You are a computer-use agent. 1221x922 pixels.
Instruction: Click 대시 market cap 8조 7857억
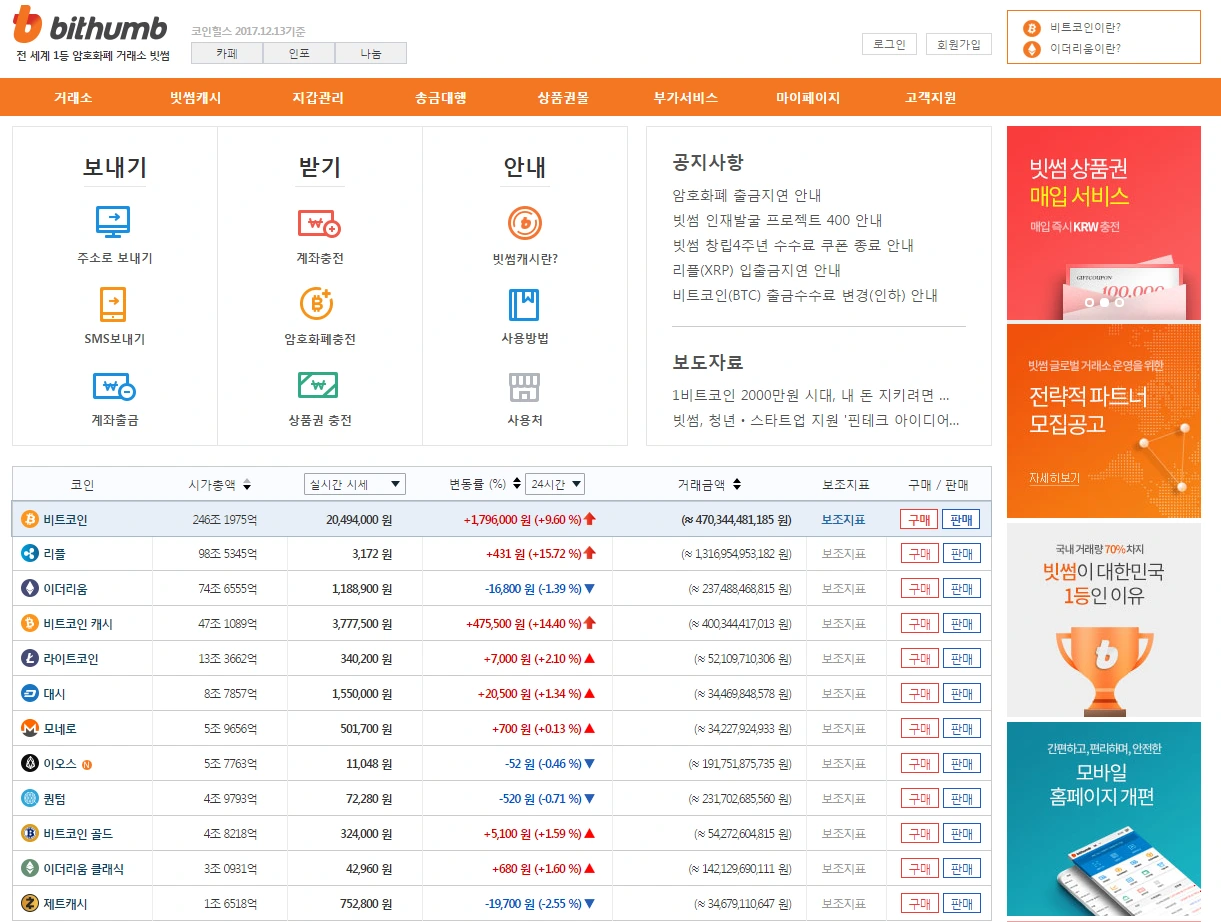coord(230,694)
